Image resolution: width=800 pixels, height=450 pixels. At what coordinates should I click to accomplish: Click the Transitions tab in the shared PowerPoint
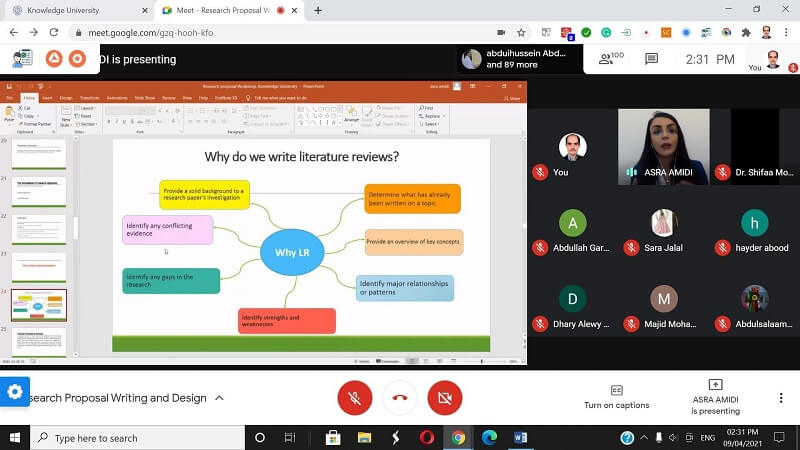coord(90,97)
